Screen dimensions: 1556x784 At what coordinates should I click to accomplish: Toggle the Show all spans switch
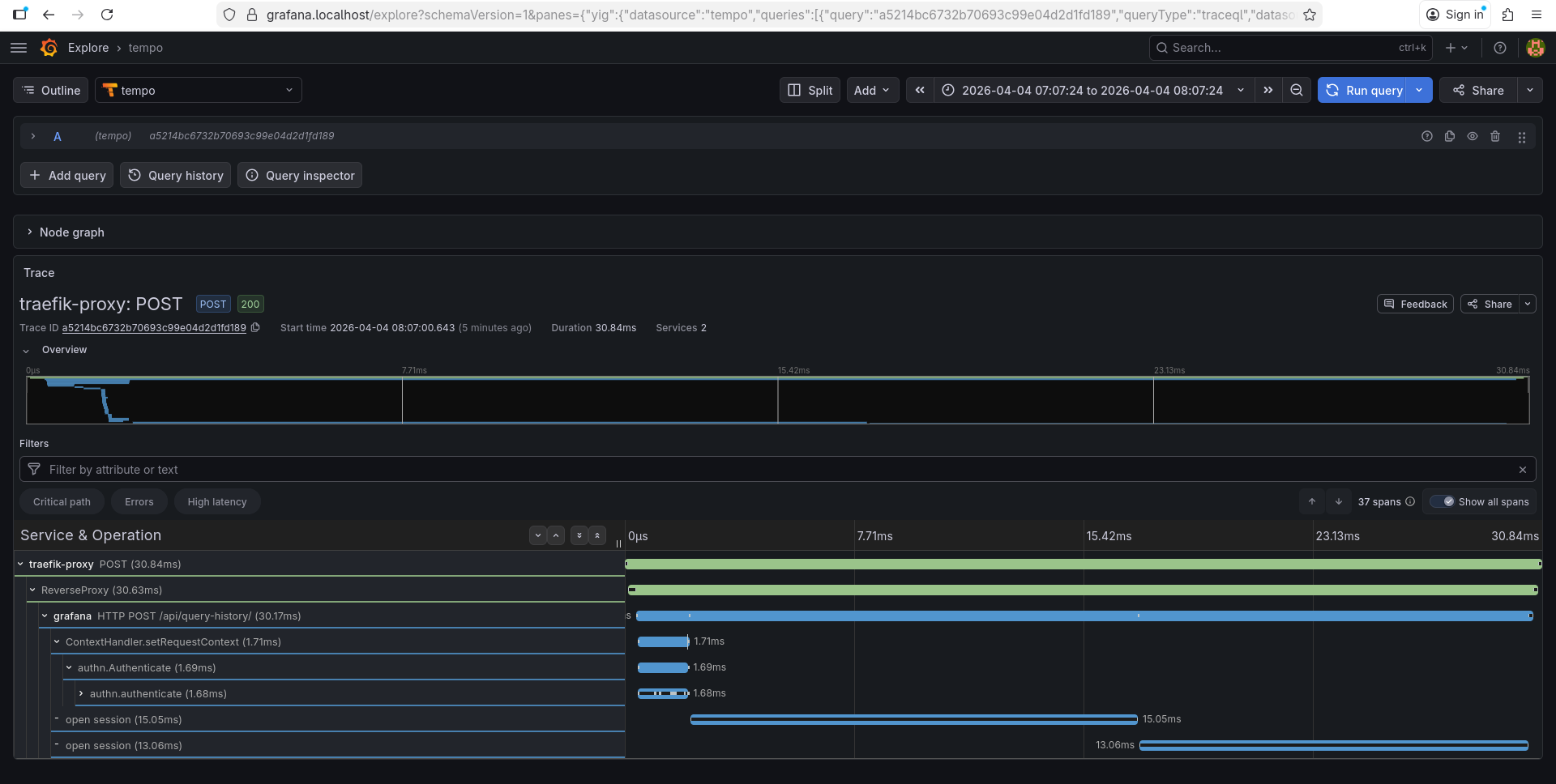pos(1443,501)
